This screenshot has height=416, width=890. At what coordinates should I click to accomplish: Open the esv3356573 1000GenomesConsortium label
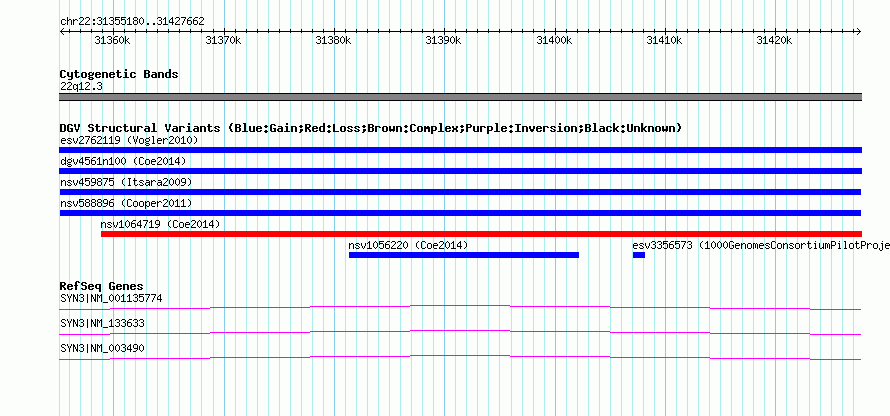pyautogui.click(x=761, y=245)
